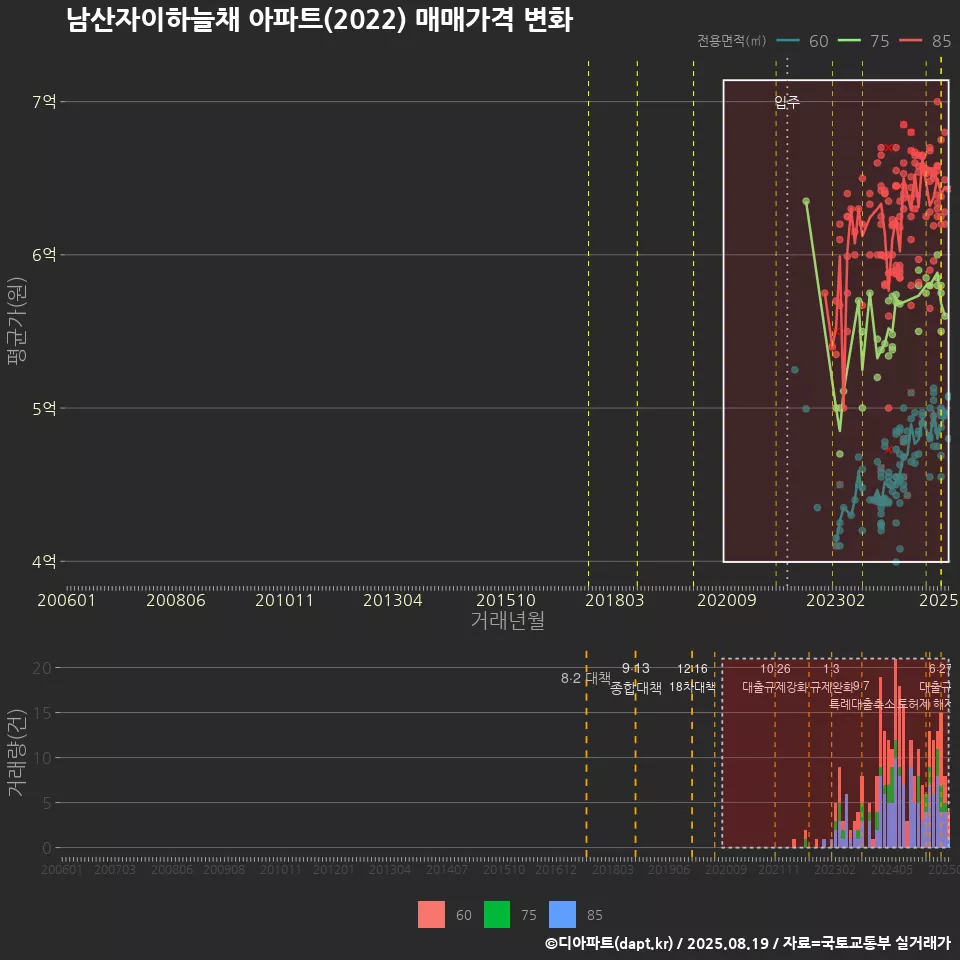Click the 대출규제강화 annotation text

[x=775, y=687]
